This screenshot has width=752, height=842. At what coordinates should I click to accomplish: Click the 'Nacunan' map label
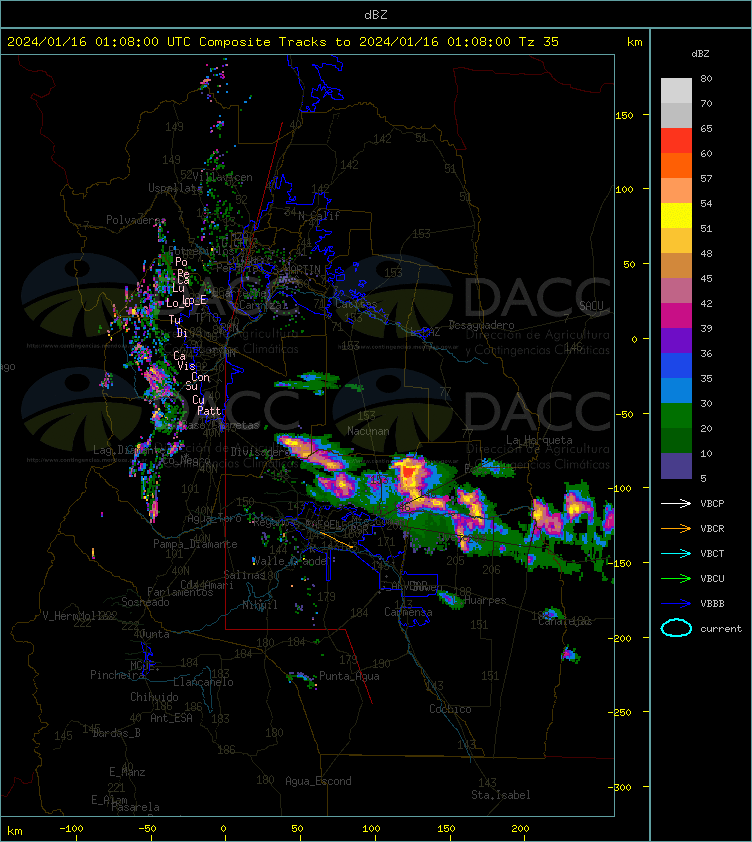tap(368, 431)
